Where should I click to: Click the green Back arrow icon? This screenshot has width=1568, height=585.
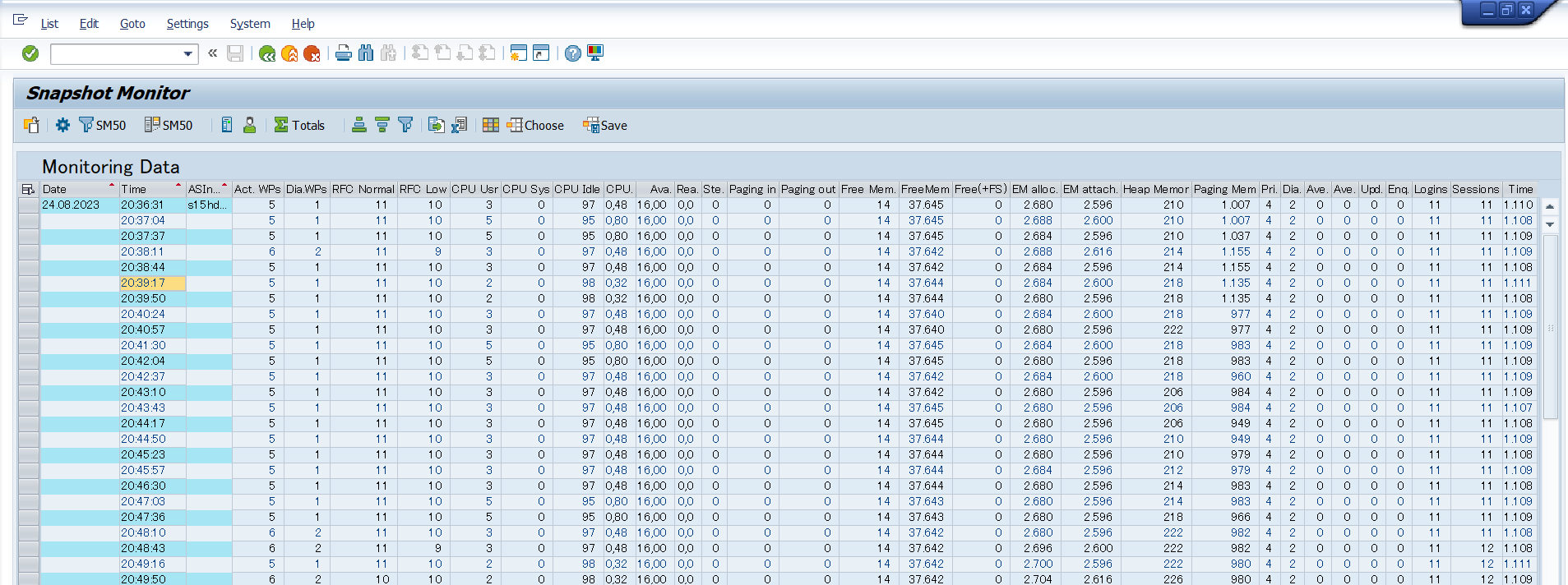click(267, 54)
